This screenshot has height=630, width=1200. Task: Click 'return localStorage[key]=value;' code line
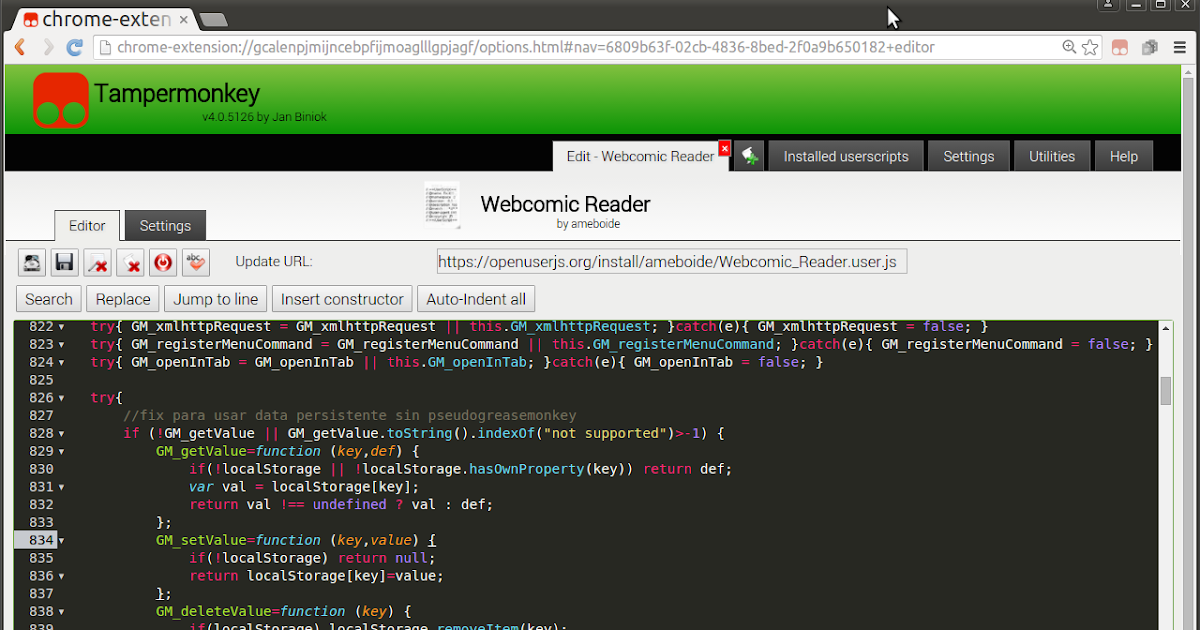tap(316, 576)
